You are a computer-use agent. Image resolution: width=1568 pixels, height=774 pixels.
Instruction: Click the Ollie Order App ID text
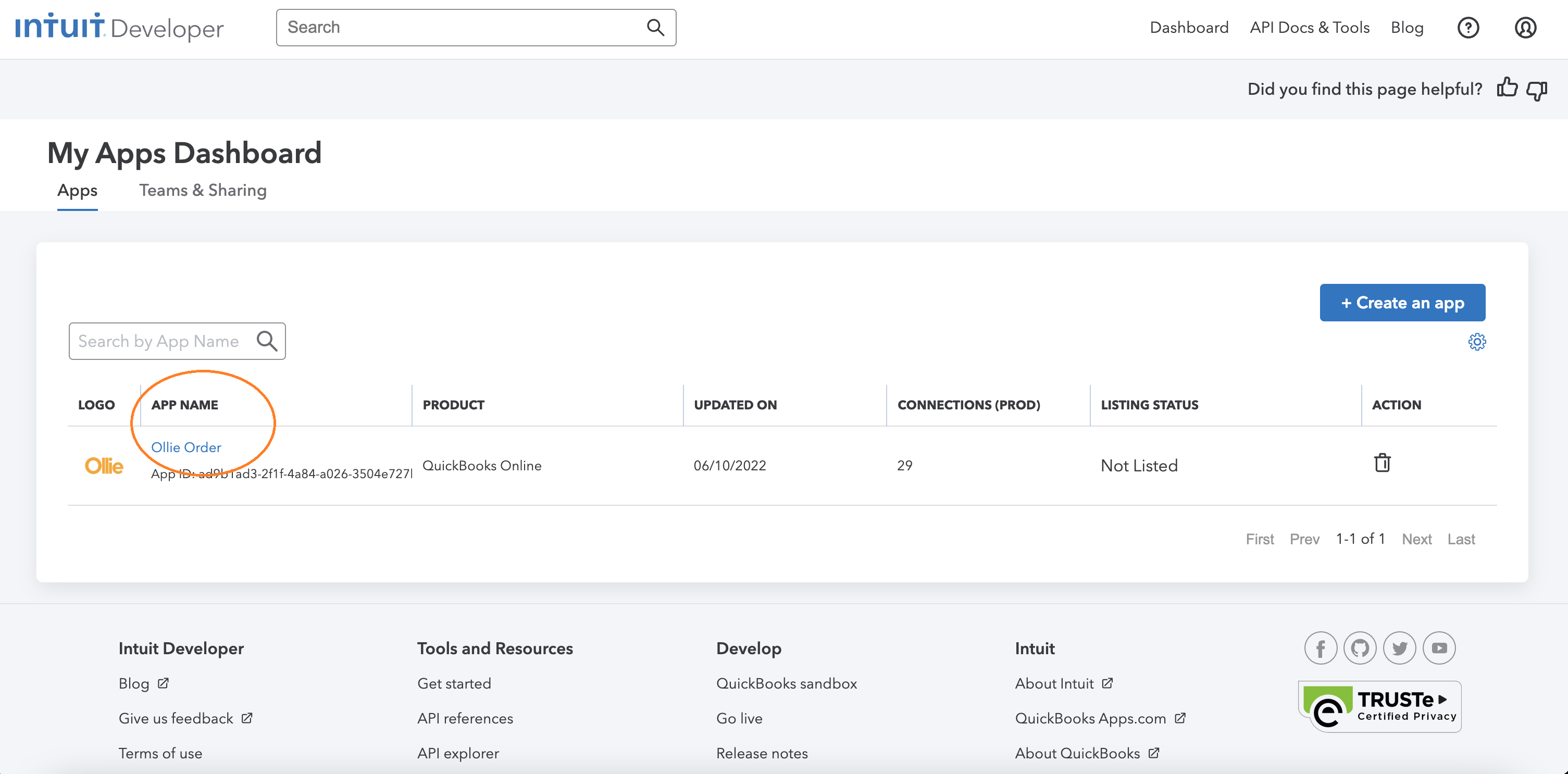pyautogui.click(x=281, y=474)
